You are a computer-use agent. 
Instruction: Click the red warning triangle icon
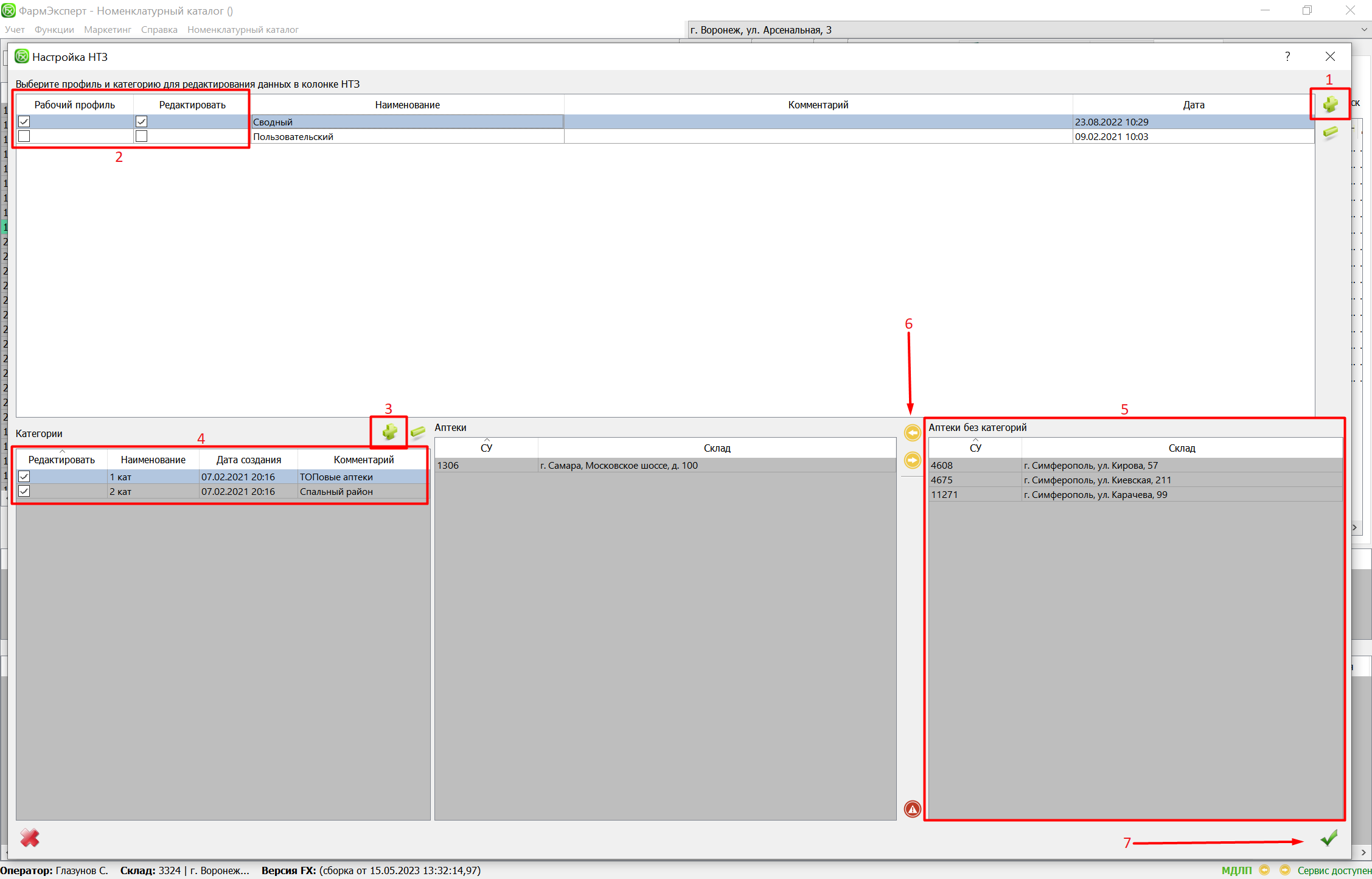pyautogui.click(x=912, y=809)
